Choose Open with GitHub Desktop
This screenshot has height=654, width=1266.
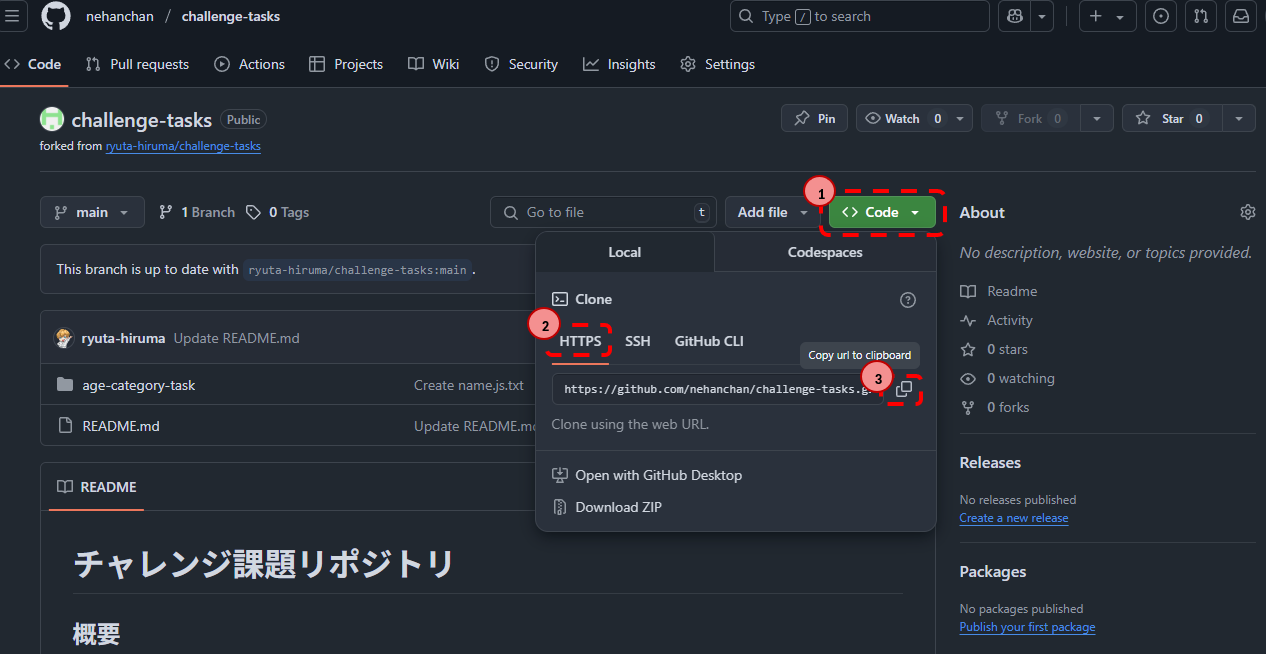647,475
